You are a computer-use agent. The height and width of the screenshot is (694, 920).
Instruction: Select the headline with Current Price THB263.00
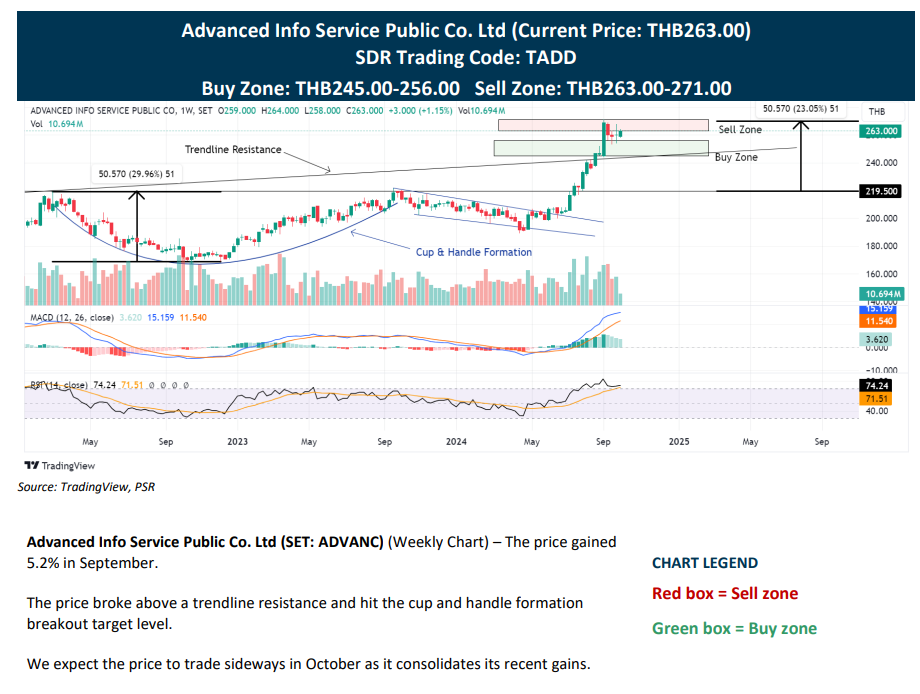(x=466, y=31)
